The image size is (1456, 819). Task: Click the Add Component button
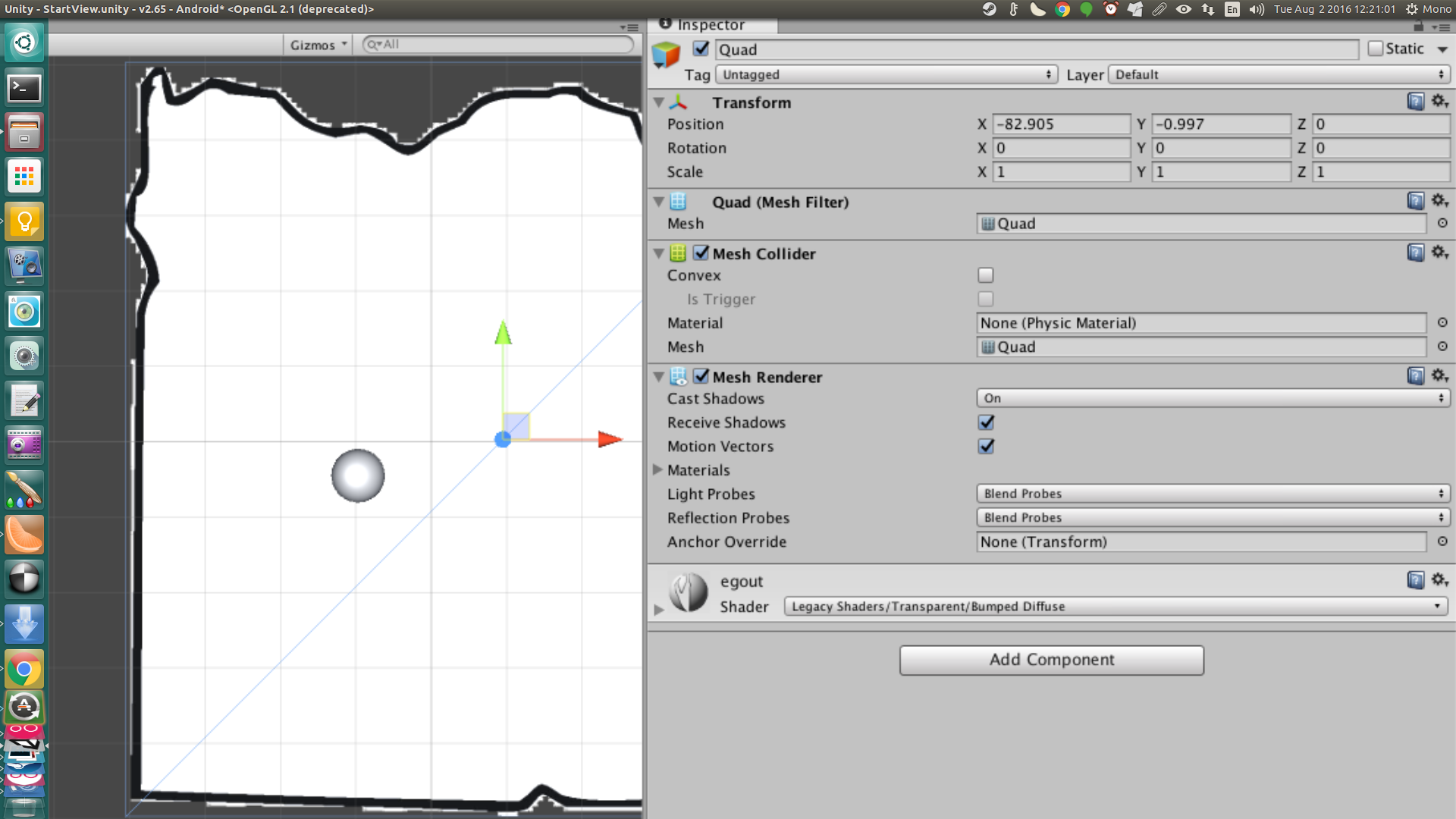pos(1051,659)
